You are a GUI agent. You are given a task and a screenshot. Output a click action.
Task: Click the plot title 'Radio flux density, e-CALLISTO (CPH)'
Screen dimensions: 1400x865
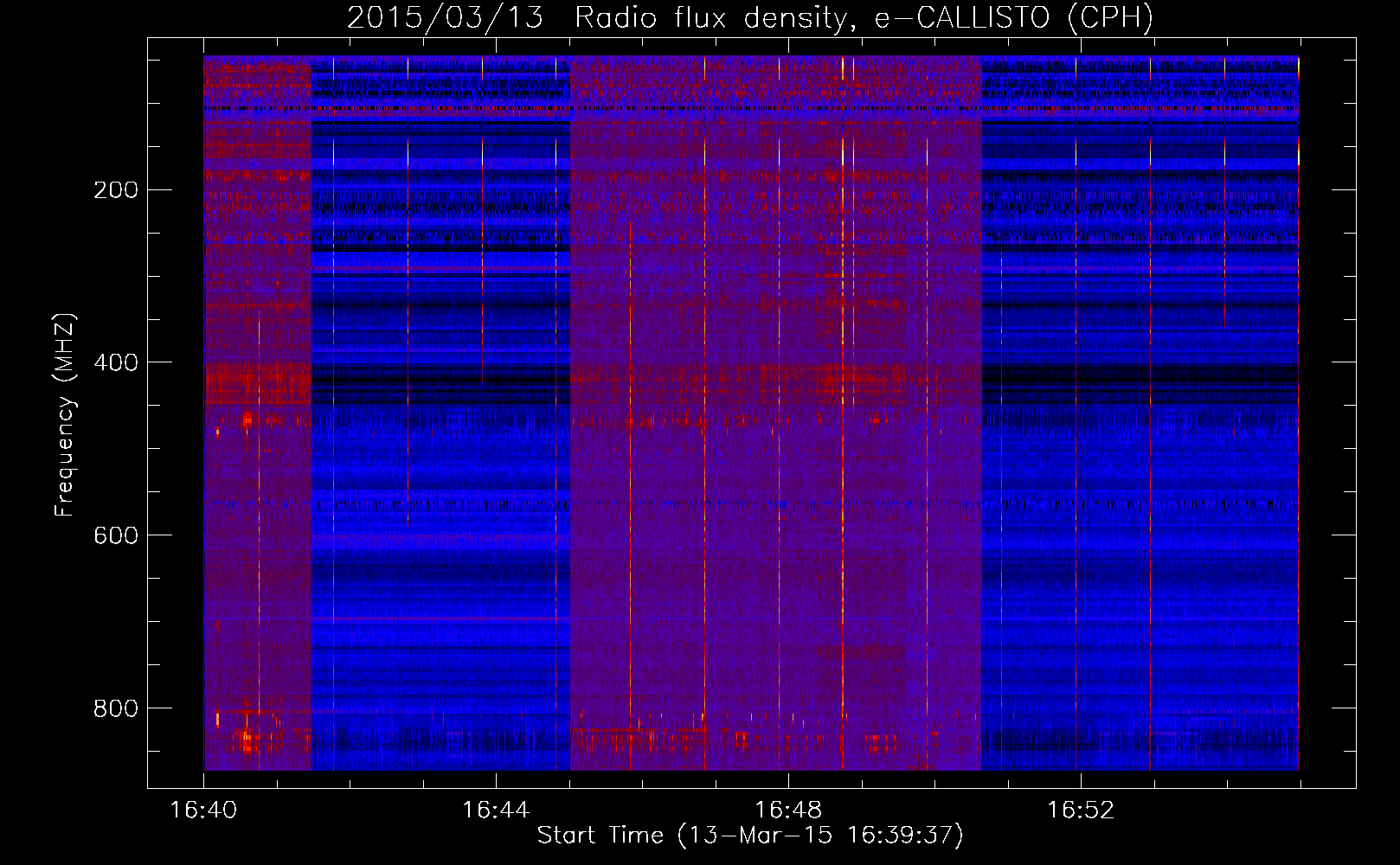(x=864, y=17)
